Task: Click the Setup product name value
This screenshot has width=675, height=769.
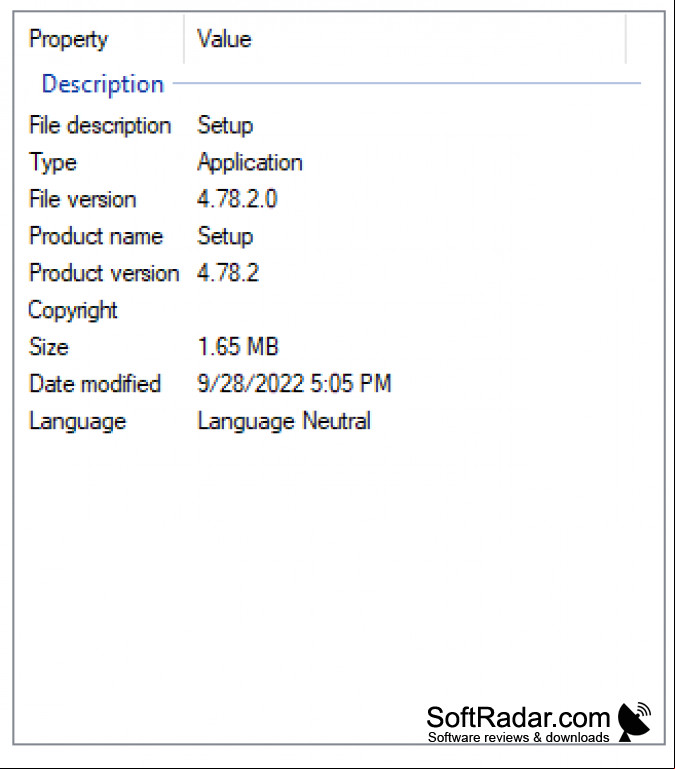Action: coord(225,236)
